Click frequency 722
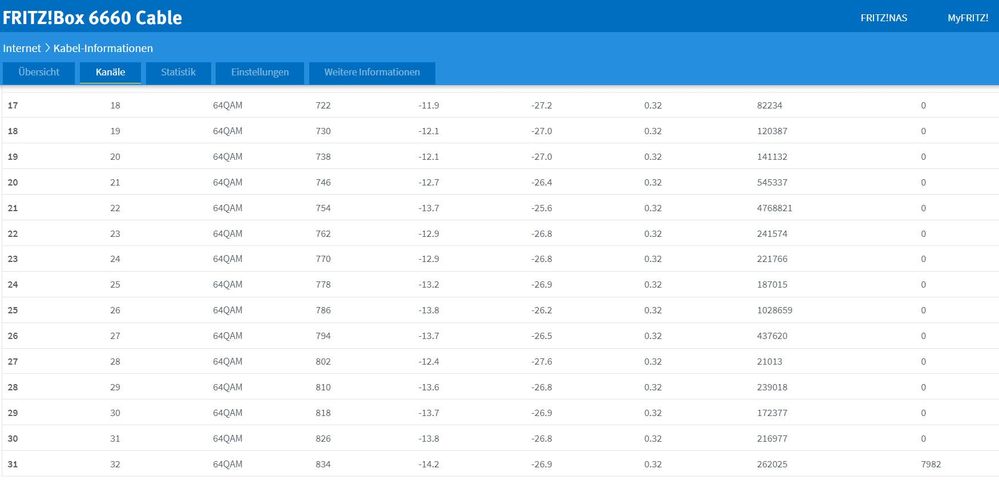This screenshot has height=484, width=999. 323,106
